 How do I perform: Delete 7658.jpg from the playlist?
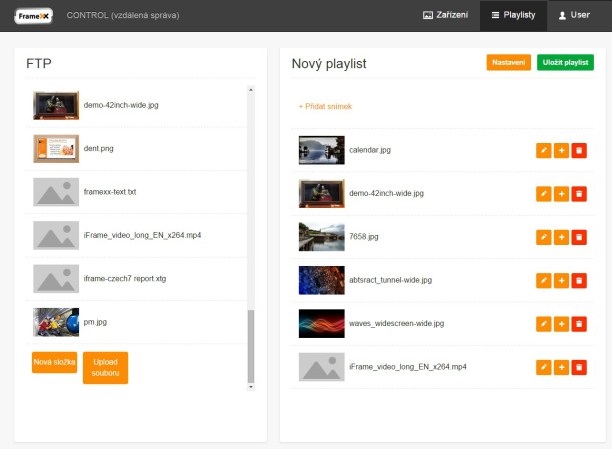tap(579, 237)
